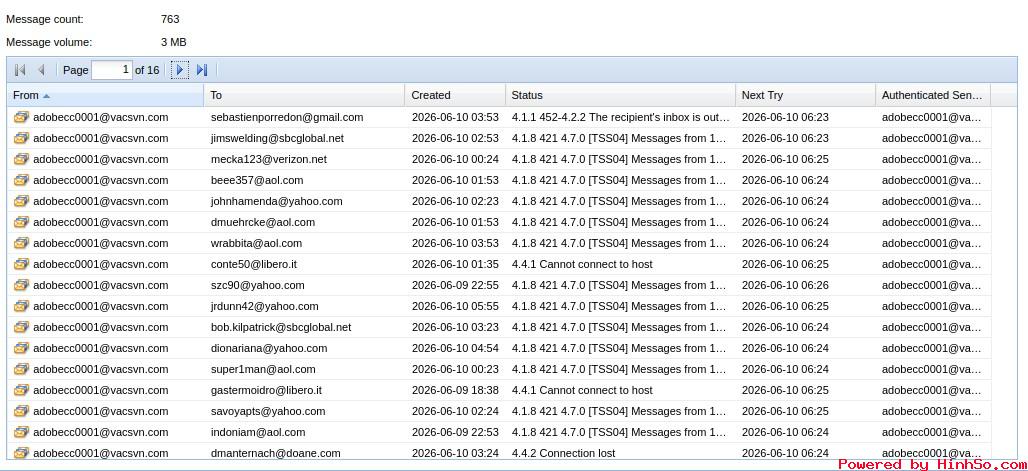Image resolution: width=1028 pixels, height=471 pixels.
Task: Click mail icon for johnhamenda@yahoo.com row
Action: [22, 201]
